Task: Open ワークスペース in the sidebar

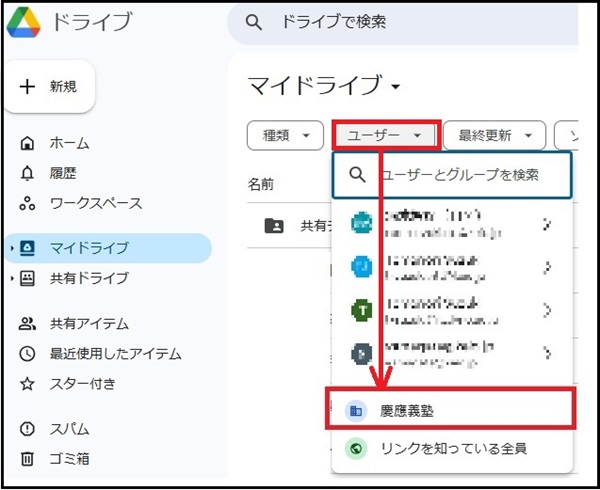Action: (x=95, y=203)
